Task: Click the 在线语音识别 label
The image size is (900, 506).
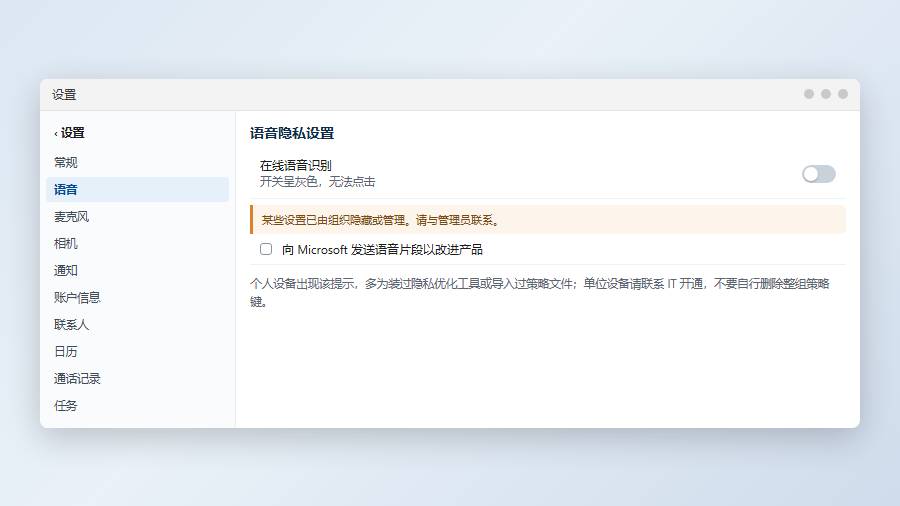Action: pos(296,166)
